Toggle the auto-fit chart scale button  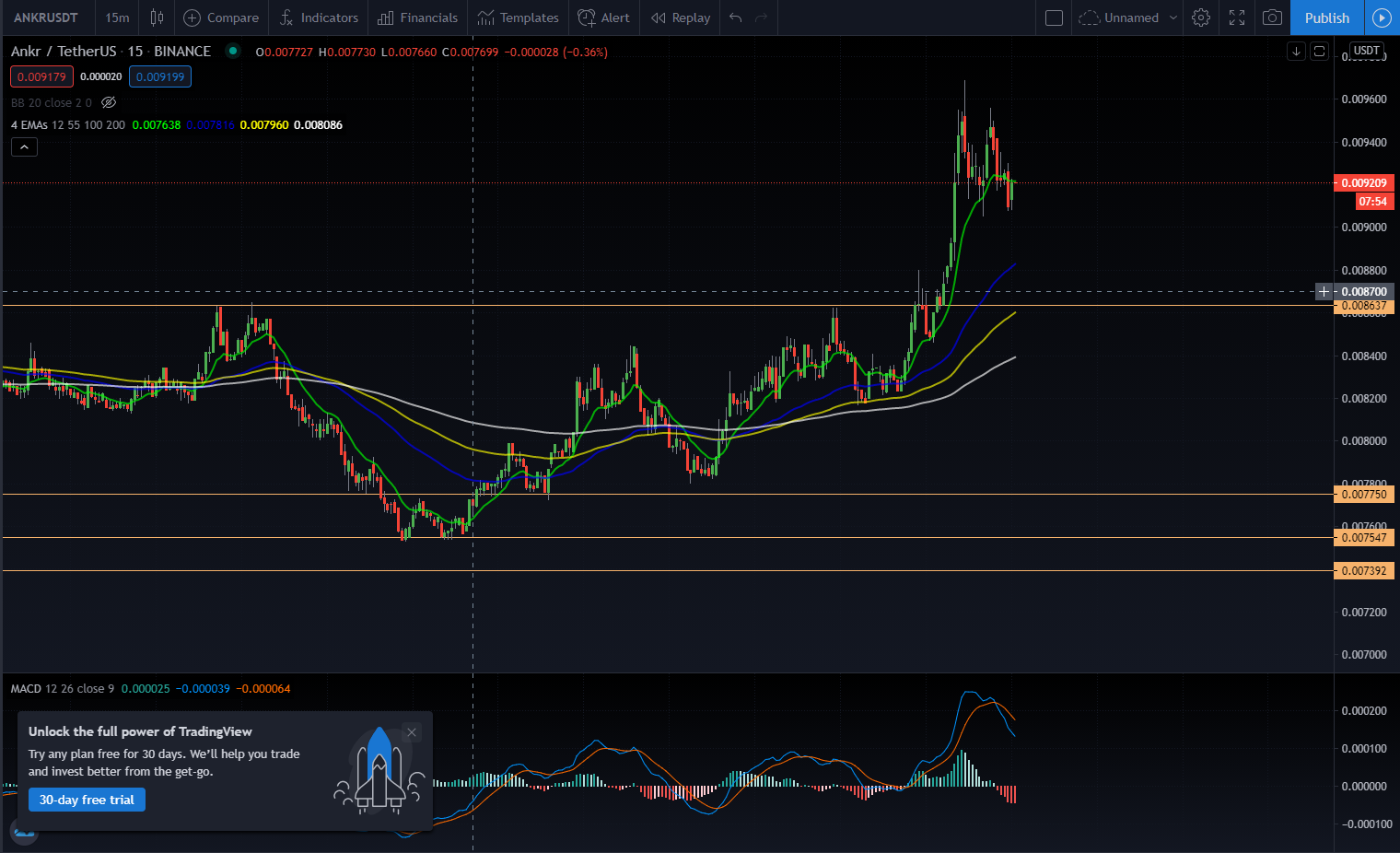point(1319,51)
